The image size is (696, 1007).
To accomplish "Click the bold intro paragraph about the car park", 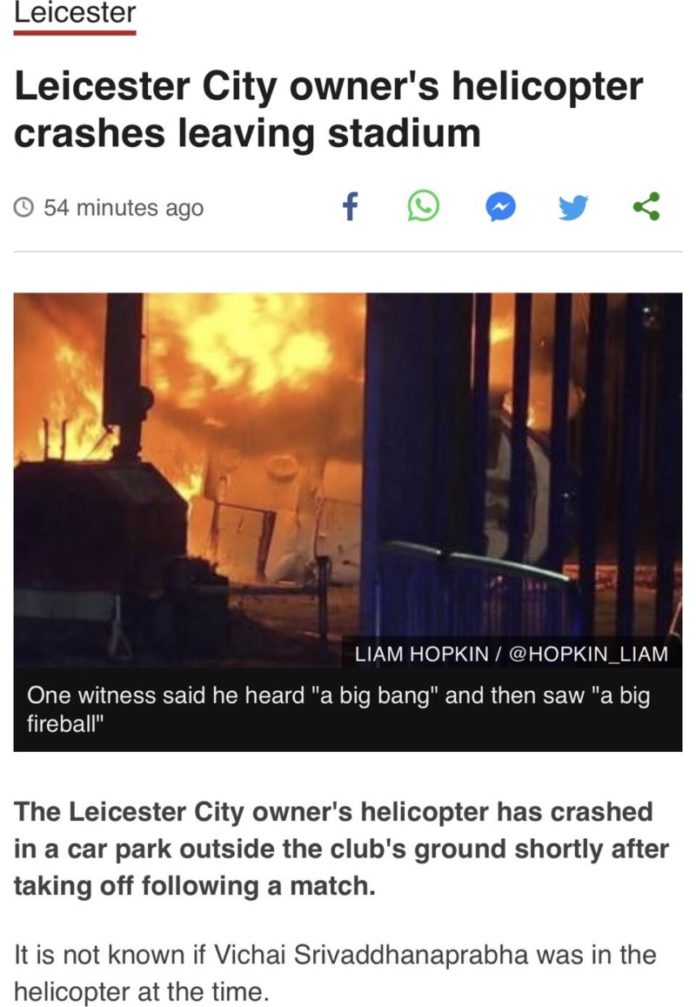I will (341, 848).
